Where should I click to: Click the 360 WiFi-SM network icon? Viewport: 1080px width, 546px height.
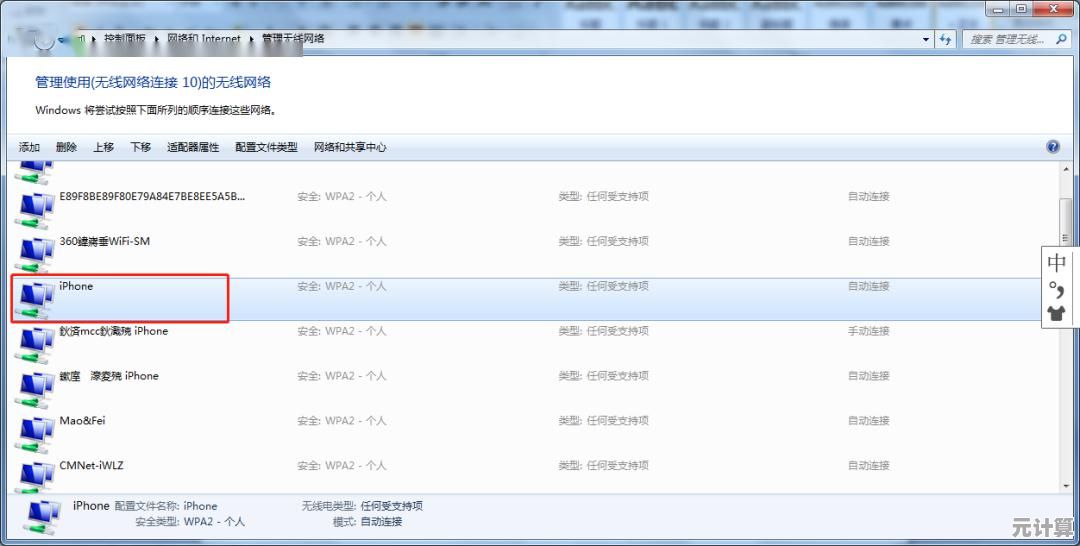(37, 254)
